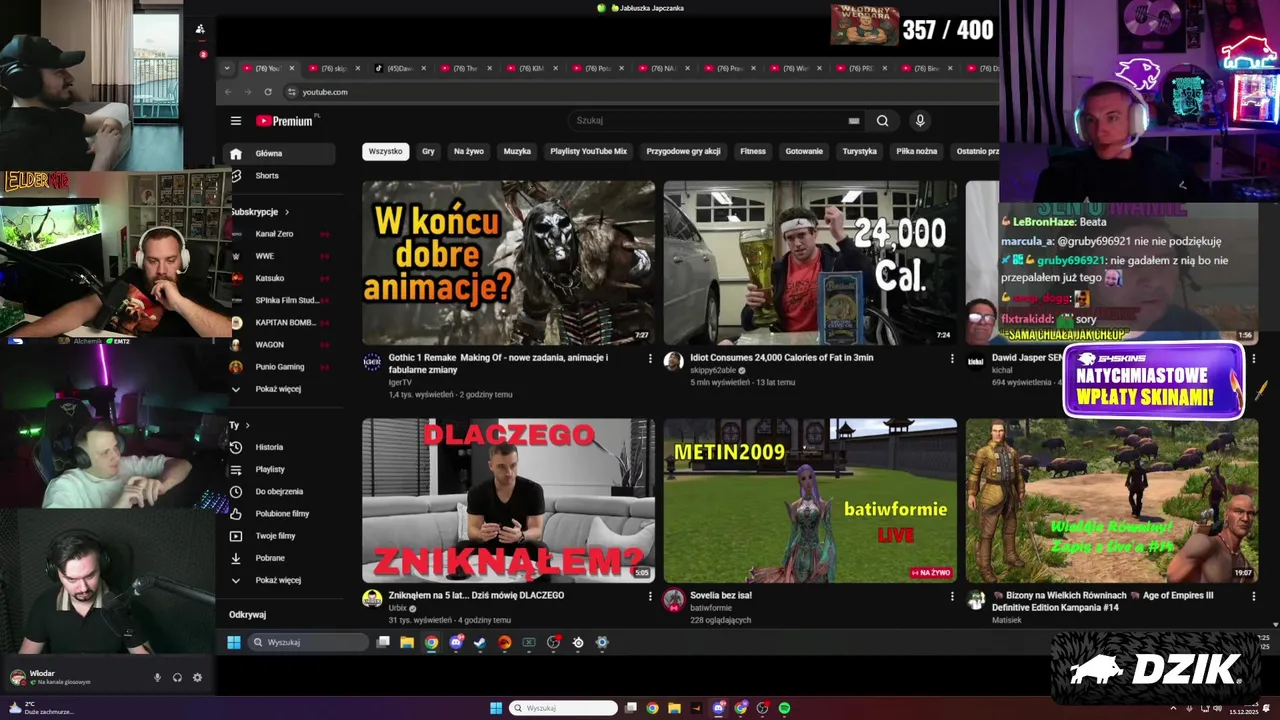
Task: Close the first YouTube browser tab
Action: (292, 68)
